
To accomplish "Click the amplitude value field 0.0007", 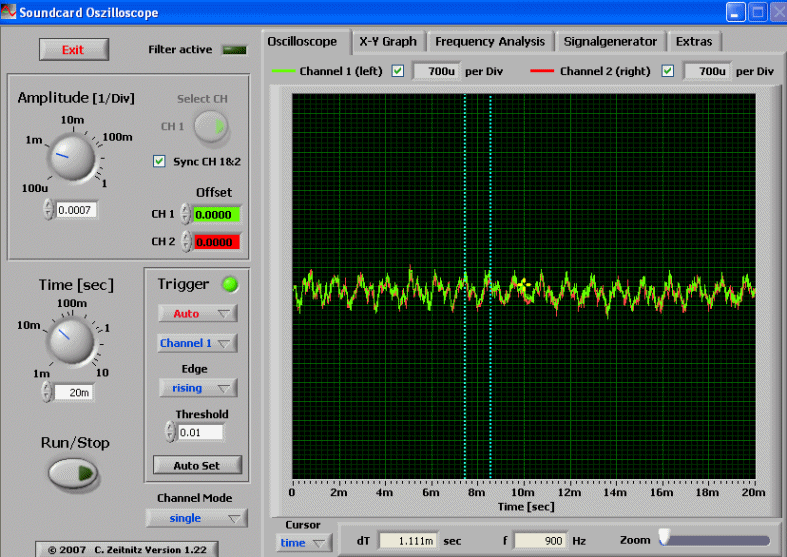I will click(x=75, y=210).
